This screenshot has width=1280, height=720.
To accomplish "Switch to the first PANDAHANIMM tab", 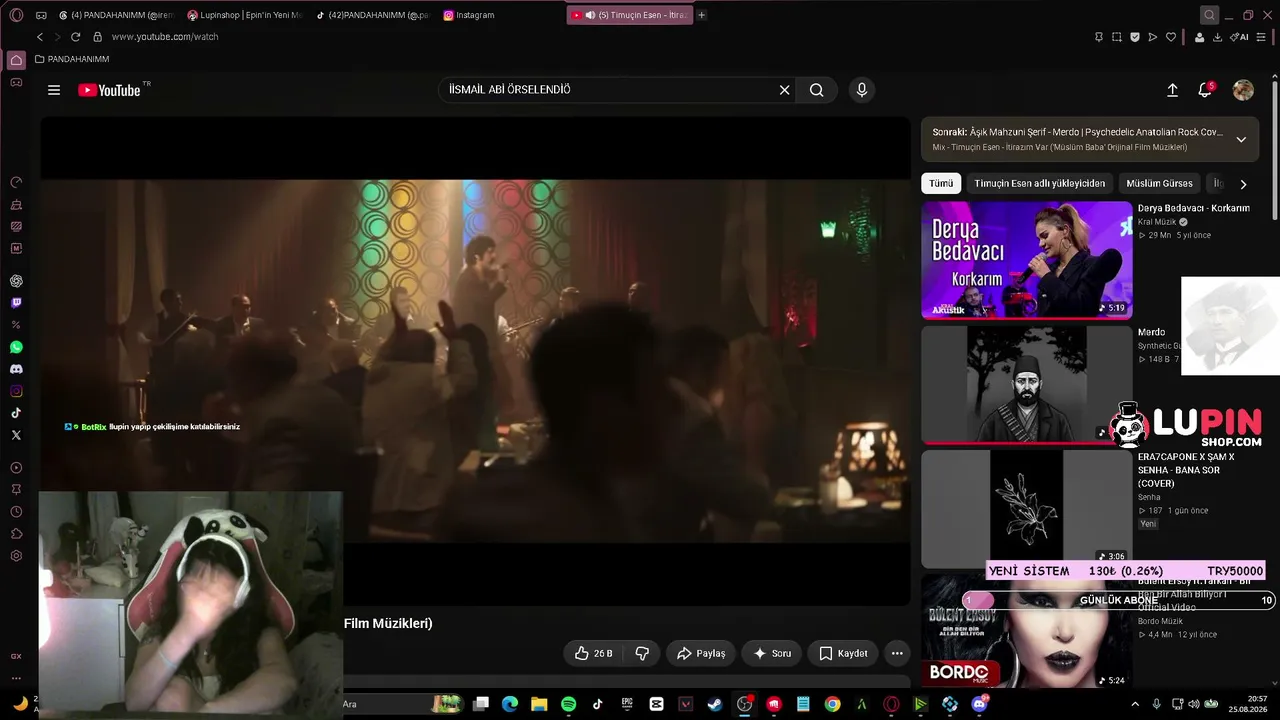I will [x=116, y=15].
